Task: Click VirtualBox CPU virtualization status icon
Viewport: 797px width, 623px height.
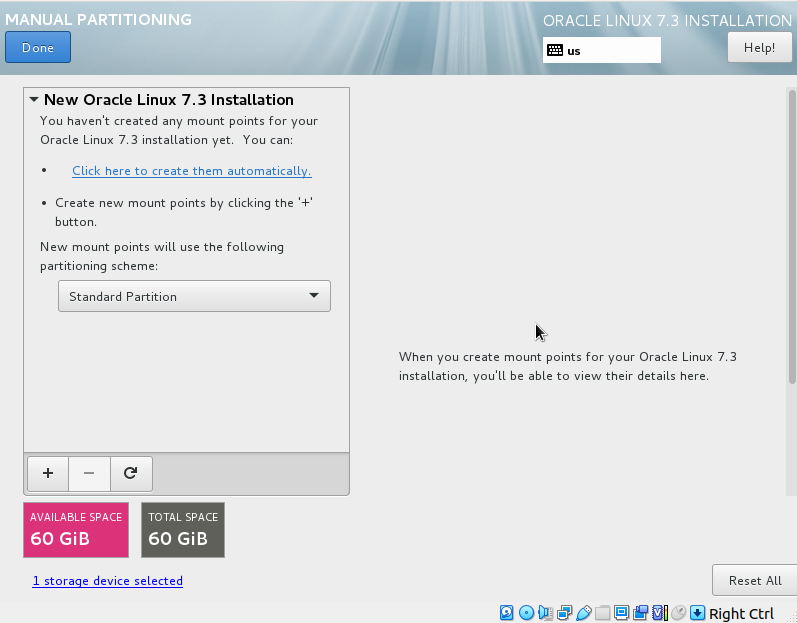Action: 660,613
